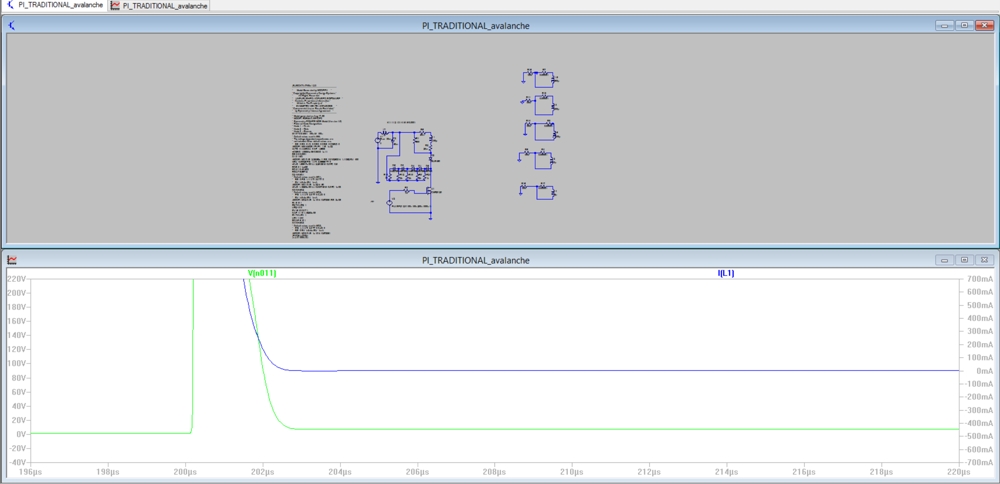Click the bottom small subcircuit on the right
Viewport: 1000px width, 484px height.
539,188
